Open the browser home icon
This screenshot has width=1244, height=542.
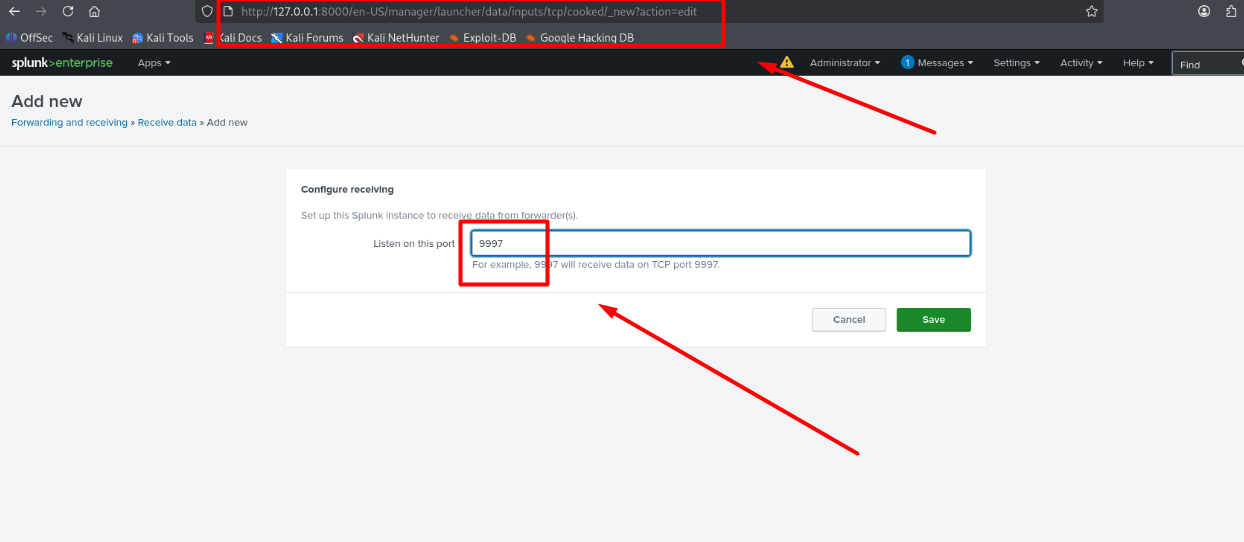[x=94, y=11]
